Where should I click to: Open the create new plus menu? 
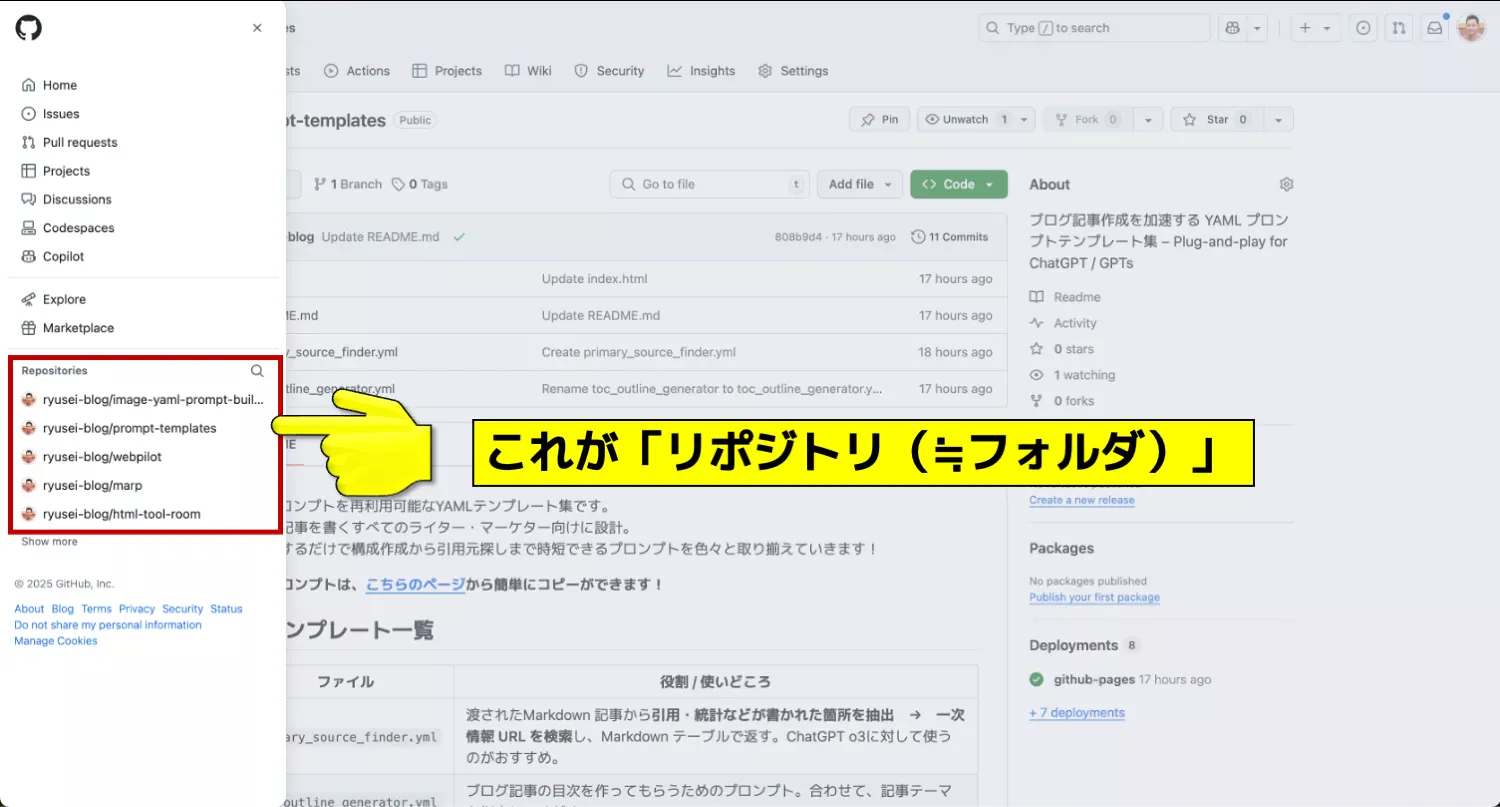1314,28
